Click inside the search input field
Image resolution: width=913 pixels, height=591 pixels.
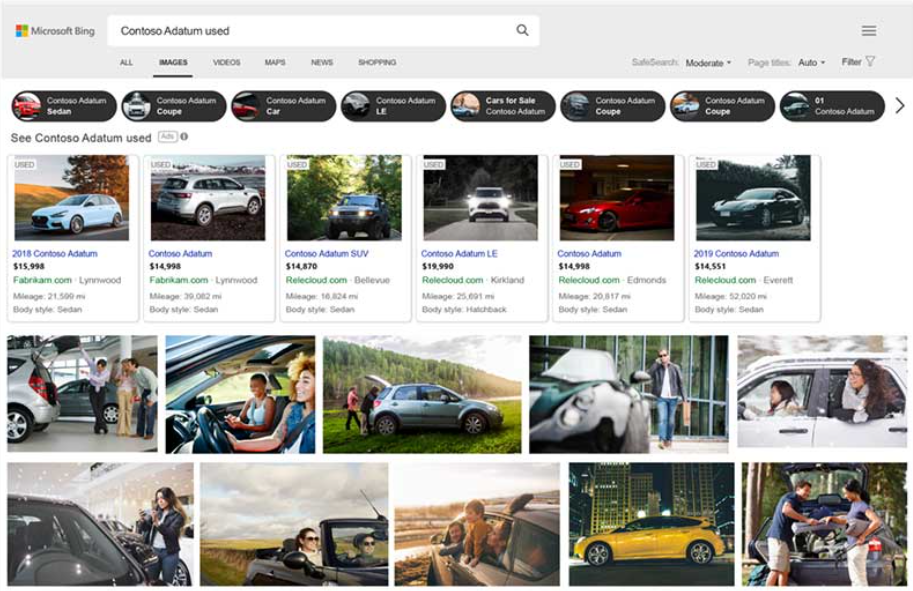tap(300, 30)
